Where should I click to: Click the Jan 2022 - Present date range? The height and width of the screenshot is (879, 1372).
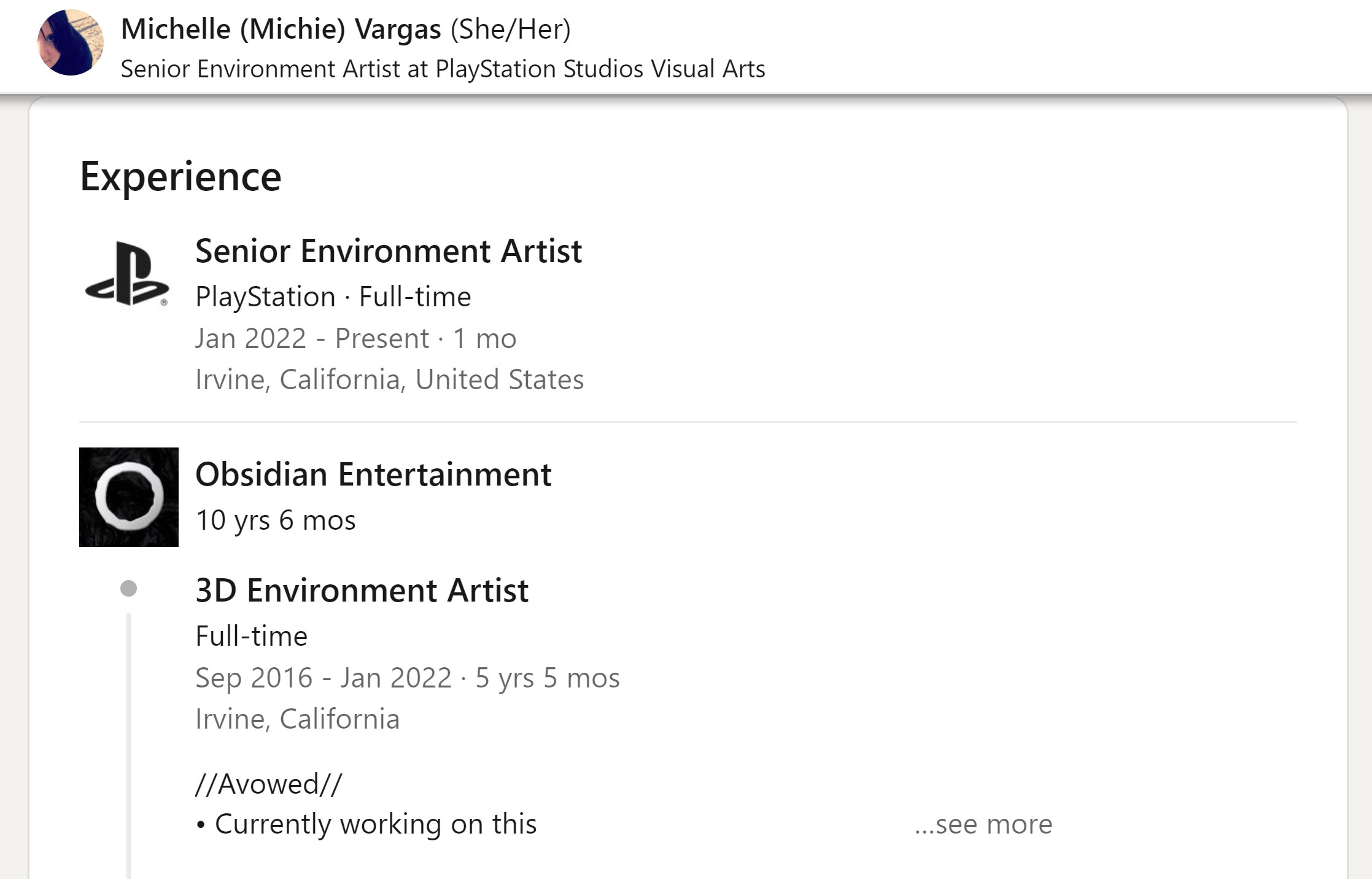tap(356, 338)
